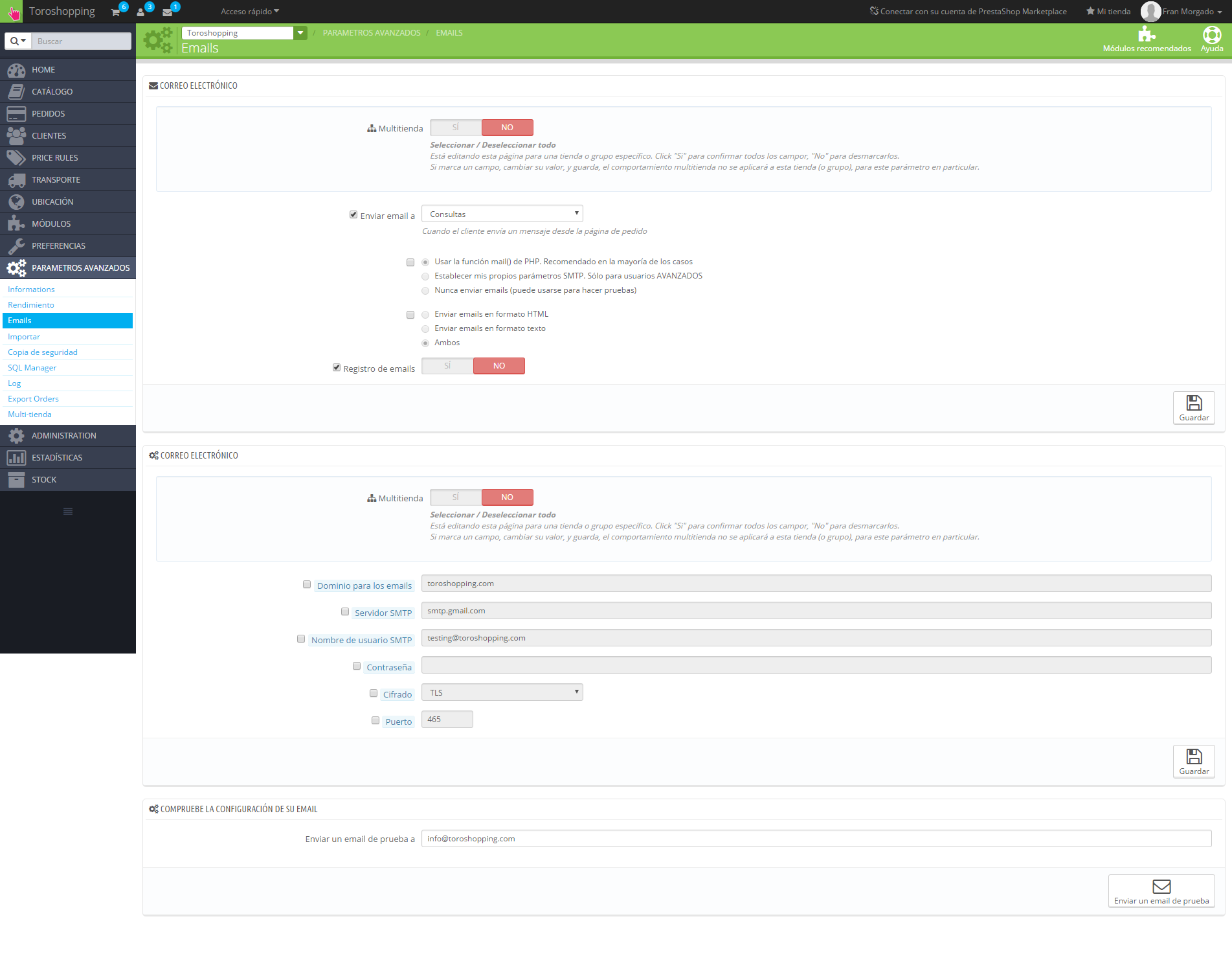Open the customers notification icon
This screenshot has width=1232, height=967.
141,12
